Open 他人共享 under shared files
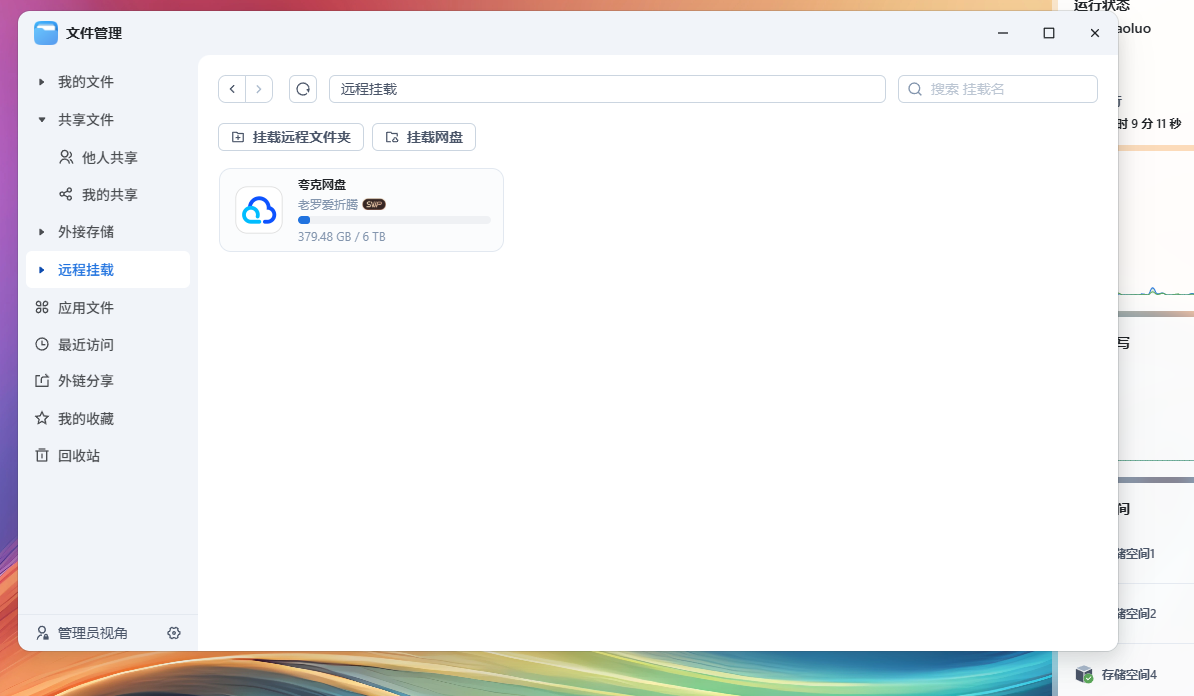 coord(110,158)
